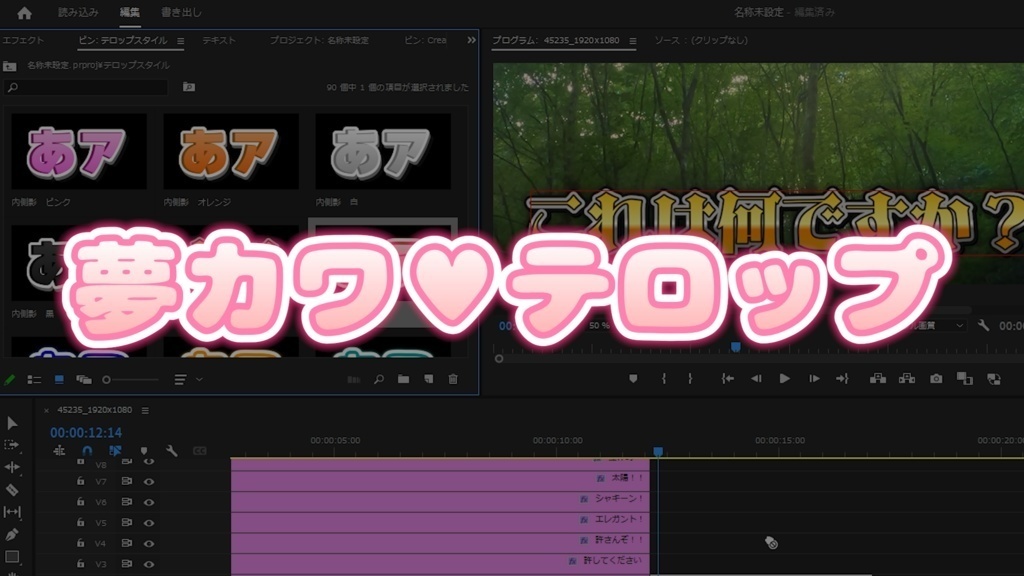Open the sequence panel menu next to 45235_1920x1080
This screenshot has width=1024, height=576.
point(145,410)
